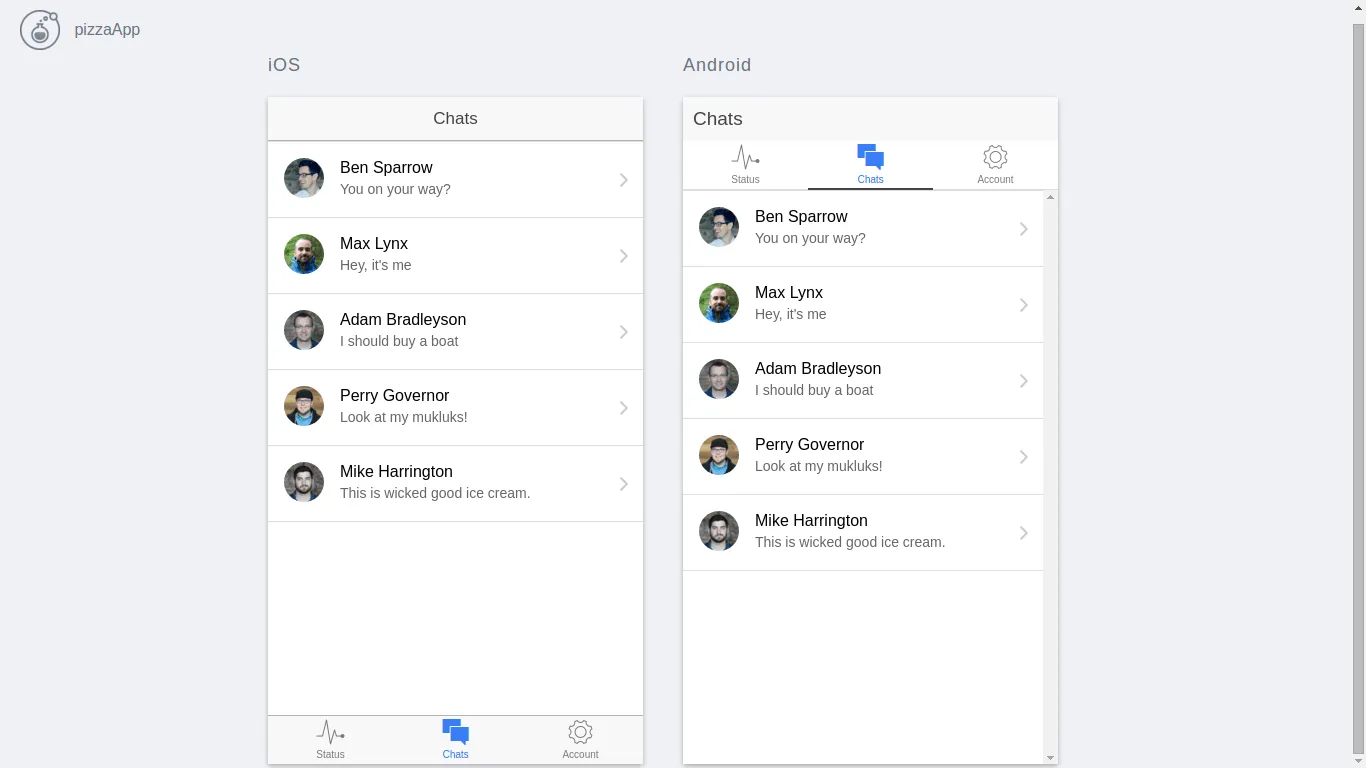Click Mike Harrington chevron in iOS list

(x=623, y=484)
